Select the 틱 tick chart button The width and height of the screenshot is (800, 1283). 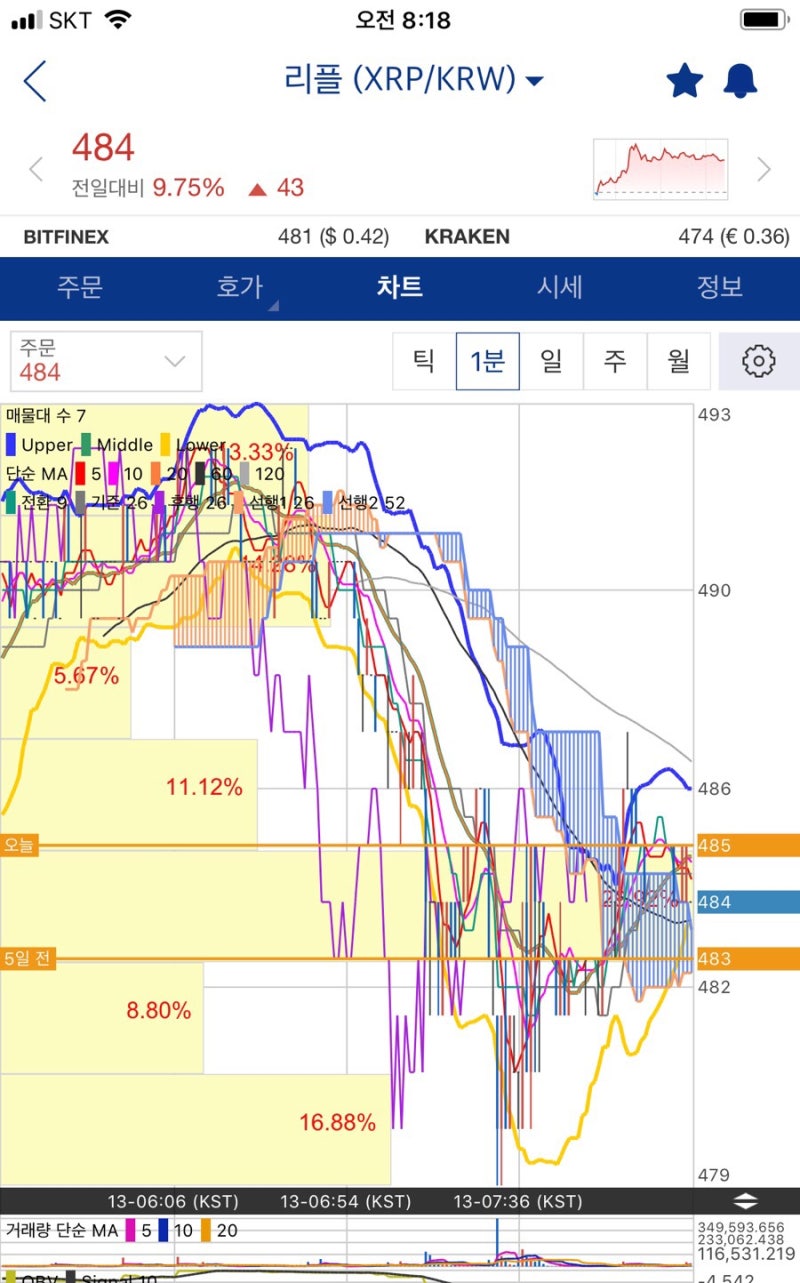click(x=423, y=362)
